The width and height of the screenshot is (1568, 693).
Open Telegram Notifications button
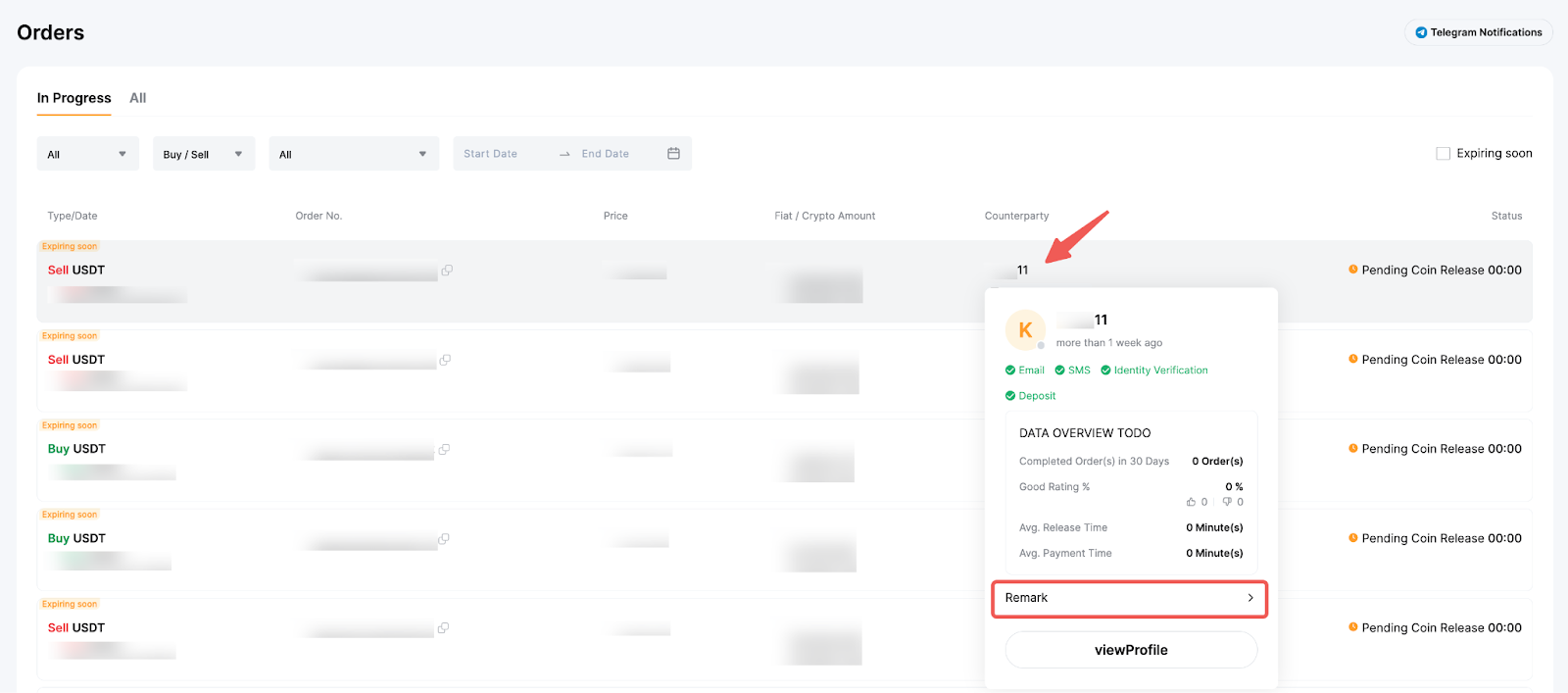point(1478,32)
